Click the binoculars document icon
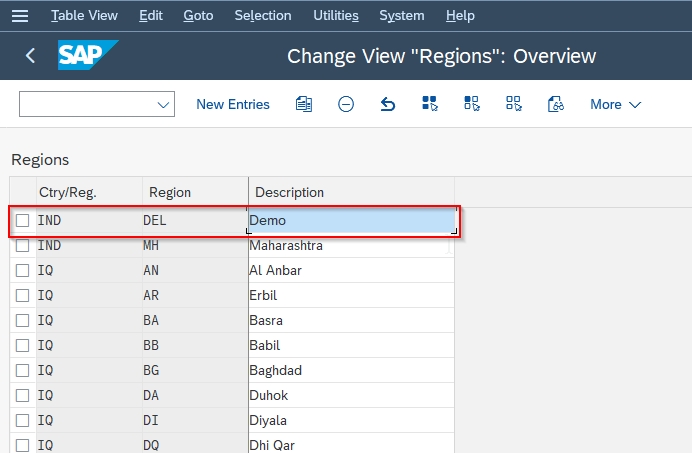This screenshot has width=692, height=453. click(555, 105)
